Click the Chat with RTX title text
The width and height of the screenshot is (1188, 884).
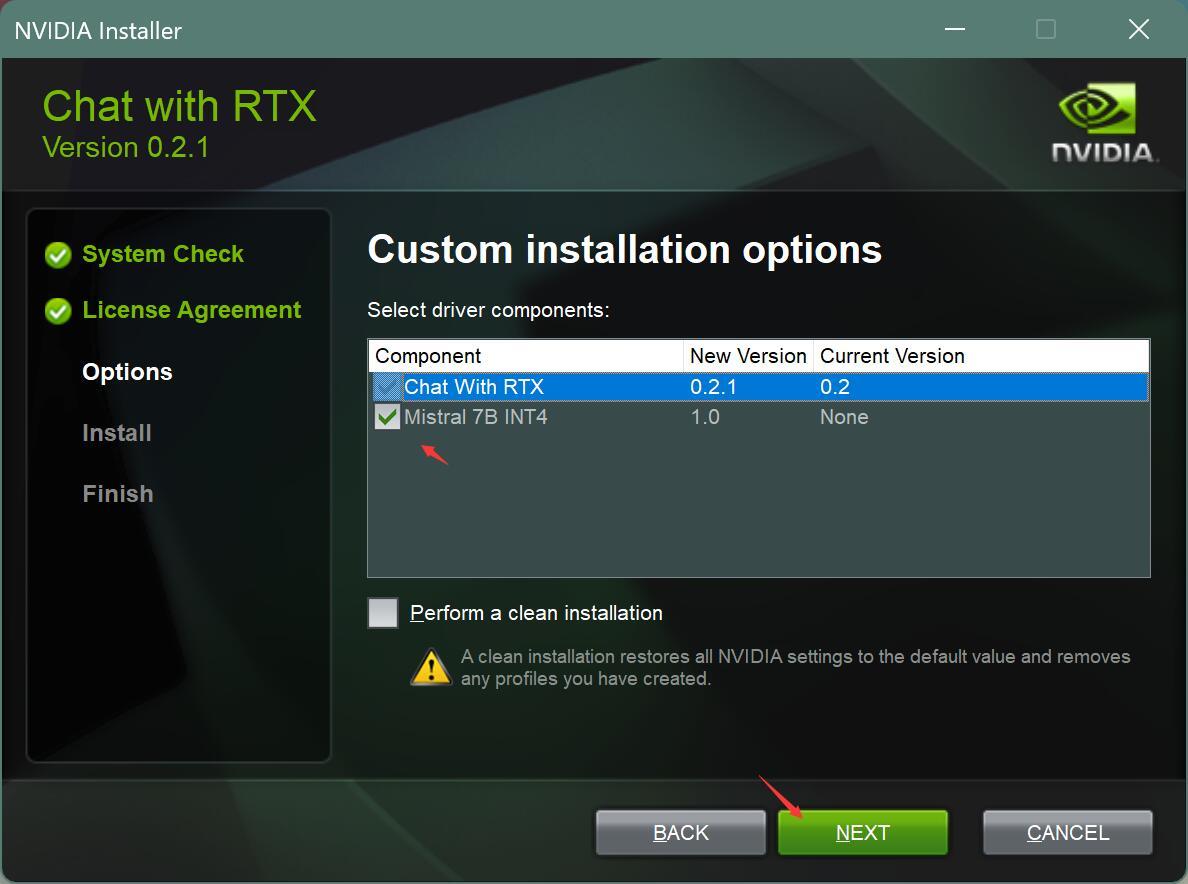(x=180, y=106)
